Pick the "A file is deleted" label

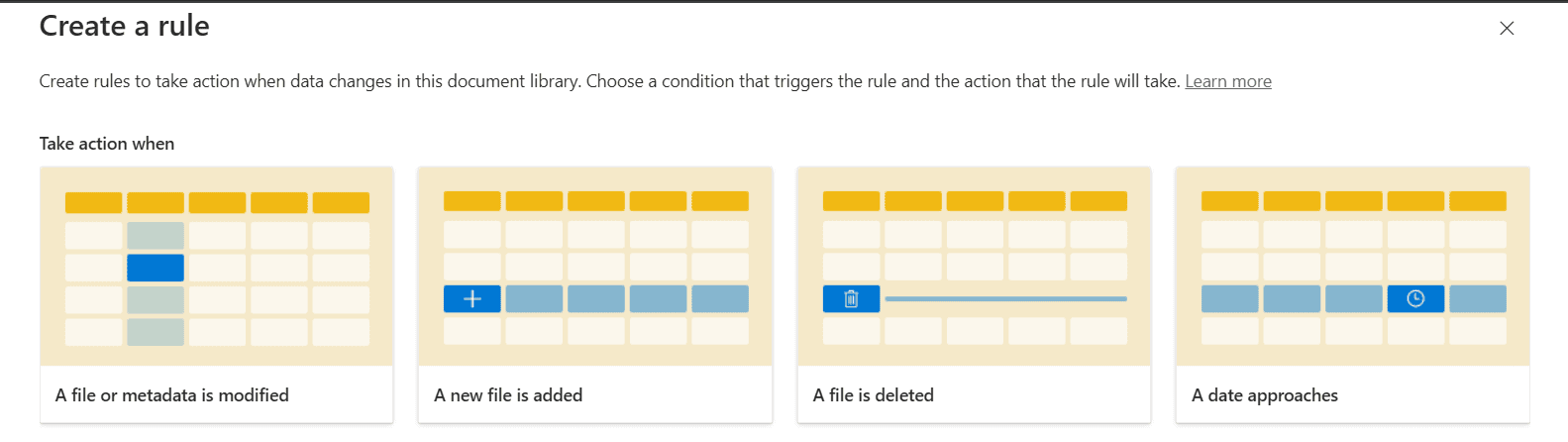[874, 395]
